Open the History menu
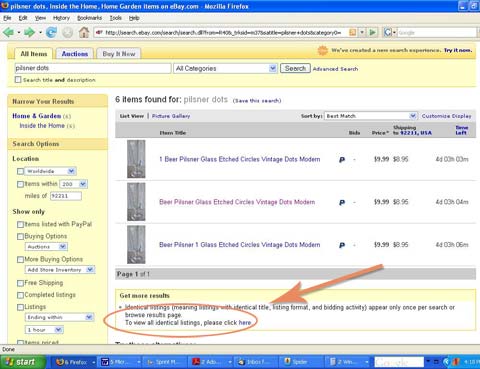Viewport: 480px width, 369px height. coord(61,18)
